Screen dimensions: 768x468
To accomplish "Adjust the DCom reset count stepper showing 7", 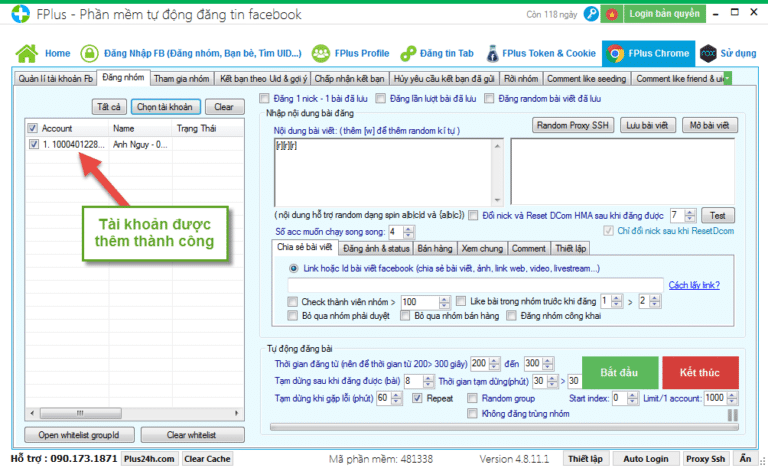I will tap(690, 215).
